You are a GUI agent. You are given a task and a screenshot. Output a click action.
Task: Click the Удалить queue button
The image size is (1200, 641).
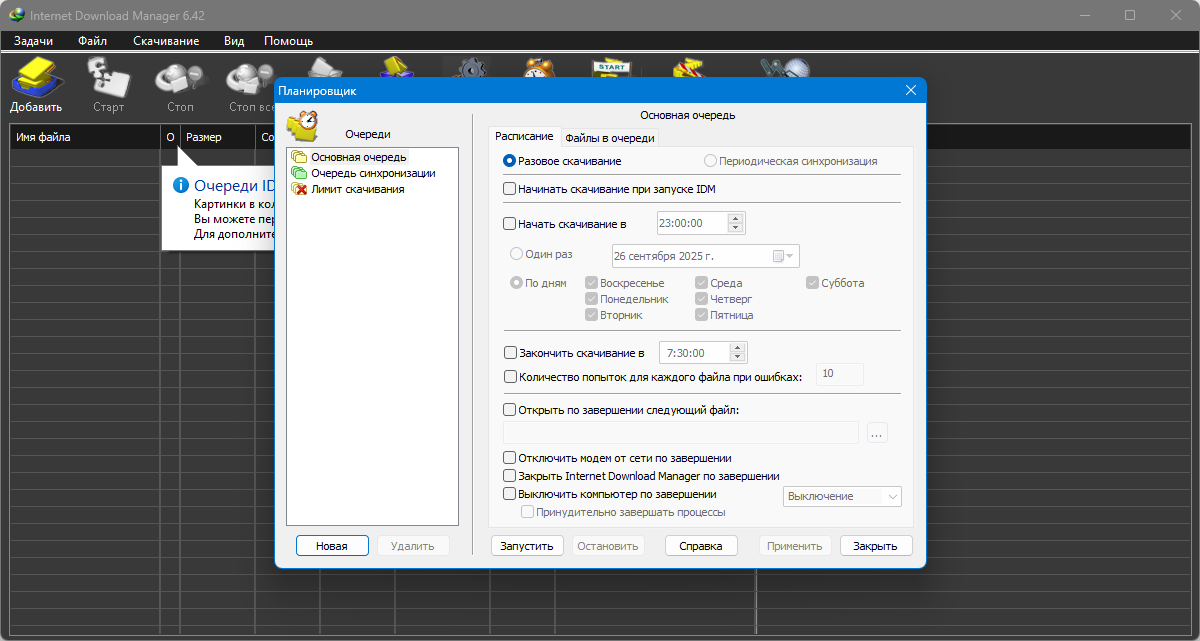pos(413,546)
